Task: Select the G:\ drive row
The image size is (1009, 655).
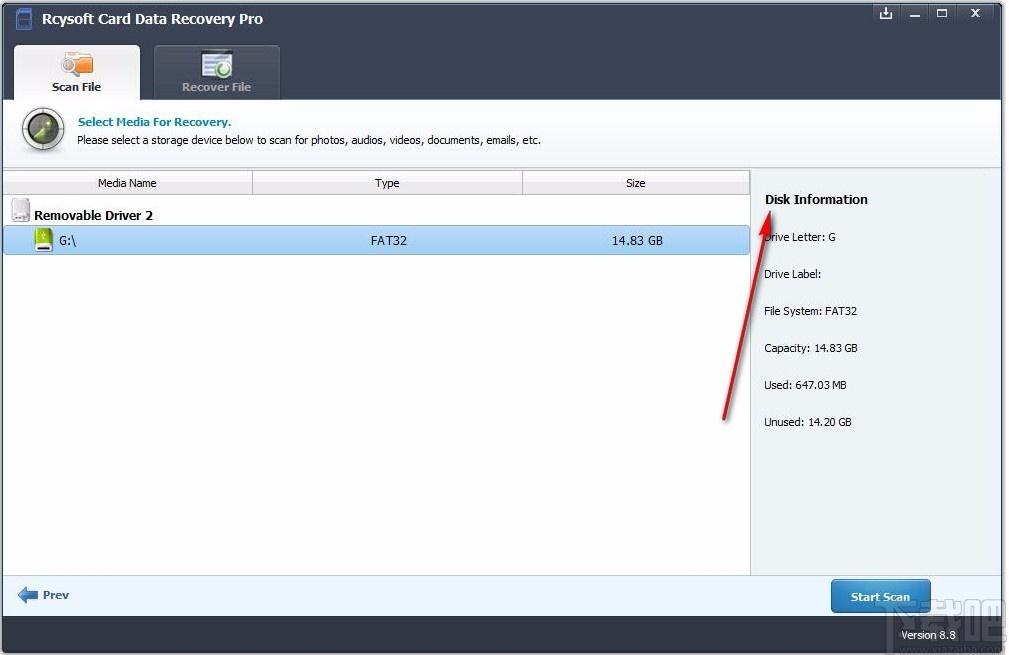Action: [x=376, y=240]
